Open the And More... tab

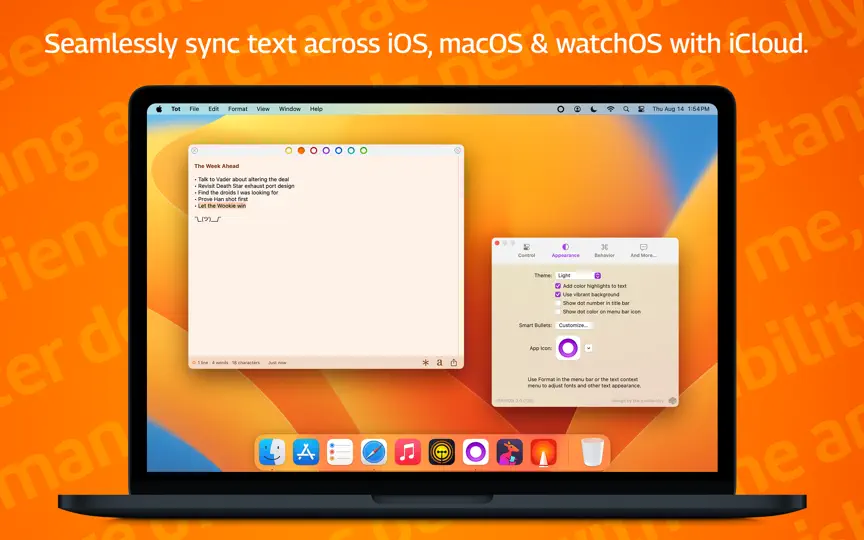(643, 251)
